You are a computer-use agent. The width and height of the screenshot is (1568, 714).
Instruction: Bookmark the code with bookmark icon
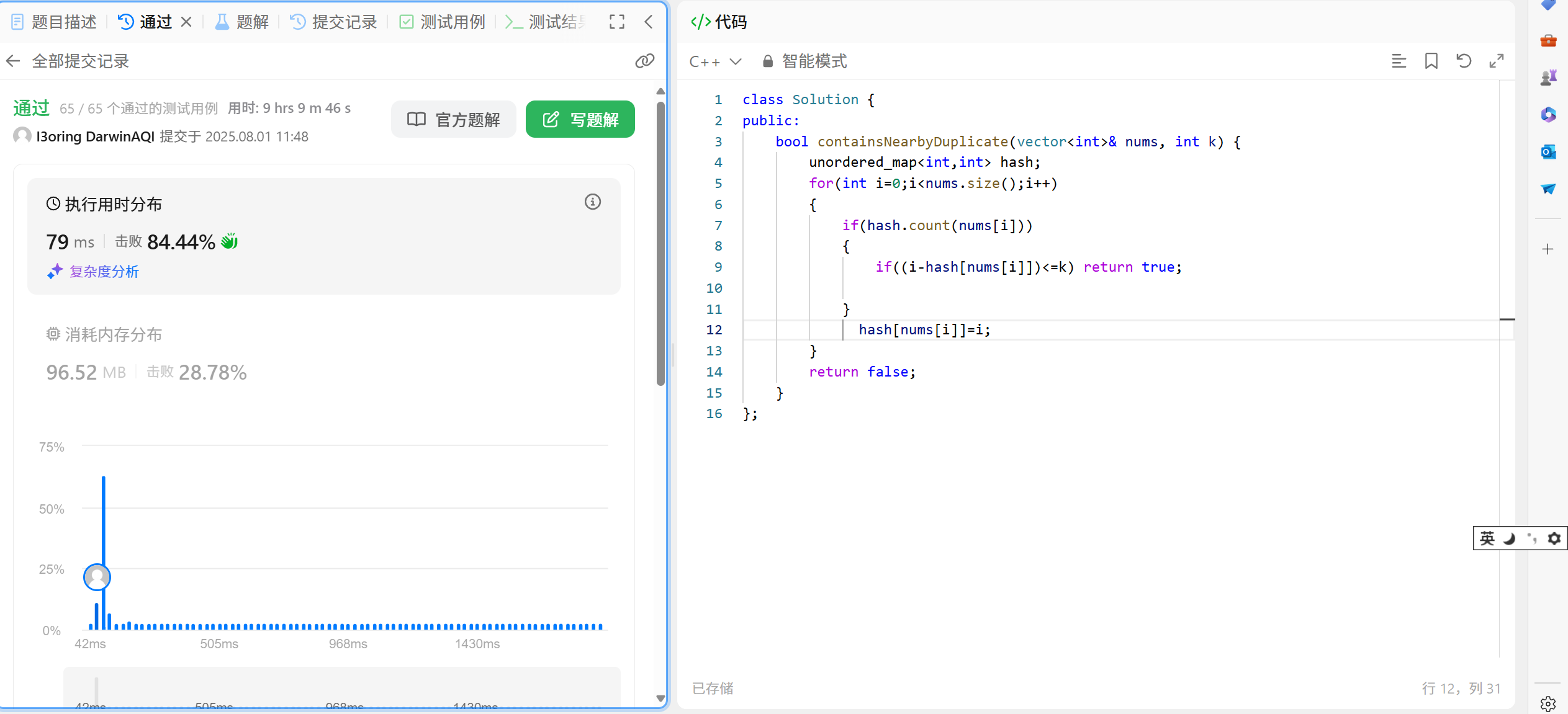click(1431, 61)
